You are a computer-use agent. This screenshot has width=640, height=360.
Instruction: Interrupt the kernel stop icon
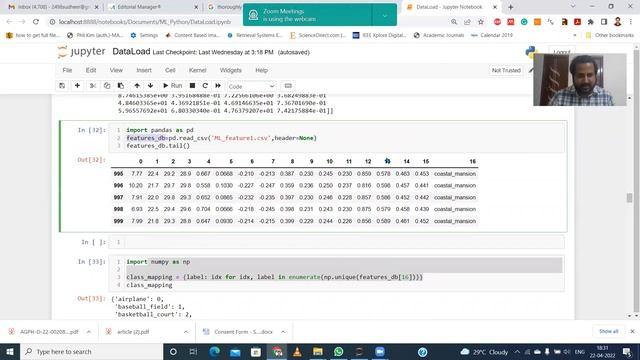point(192,86)
